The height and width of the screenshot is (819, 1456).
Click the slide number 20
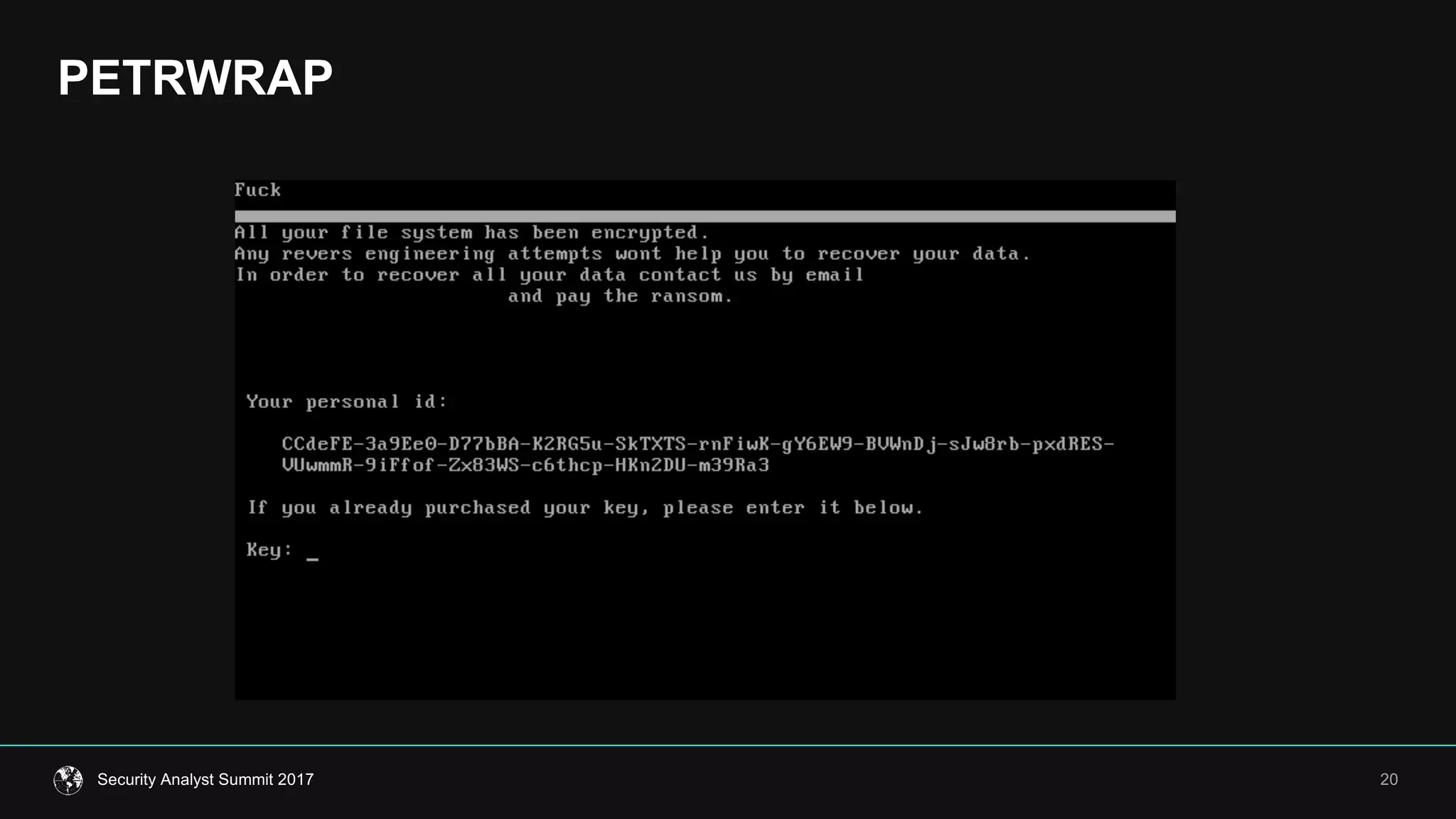click(x=1388, y=779)
